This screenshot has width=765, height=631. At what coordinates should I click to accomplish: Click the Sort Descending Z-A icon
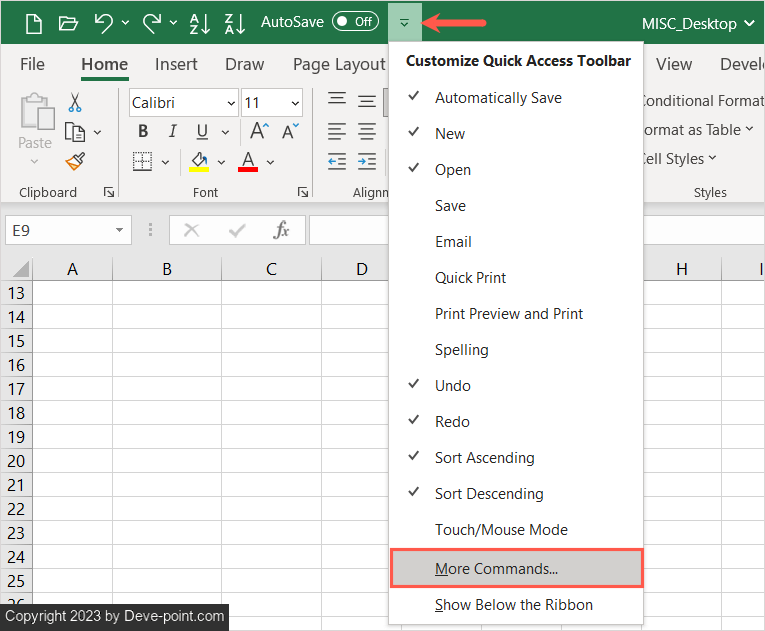pyautogui.click(x=234, y=22)
